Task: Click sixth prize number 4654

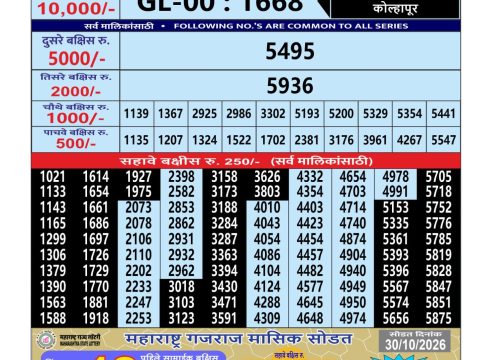Action: coord(353,177)
